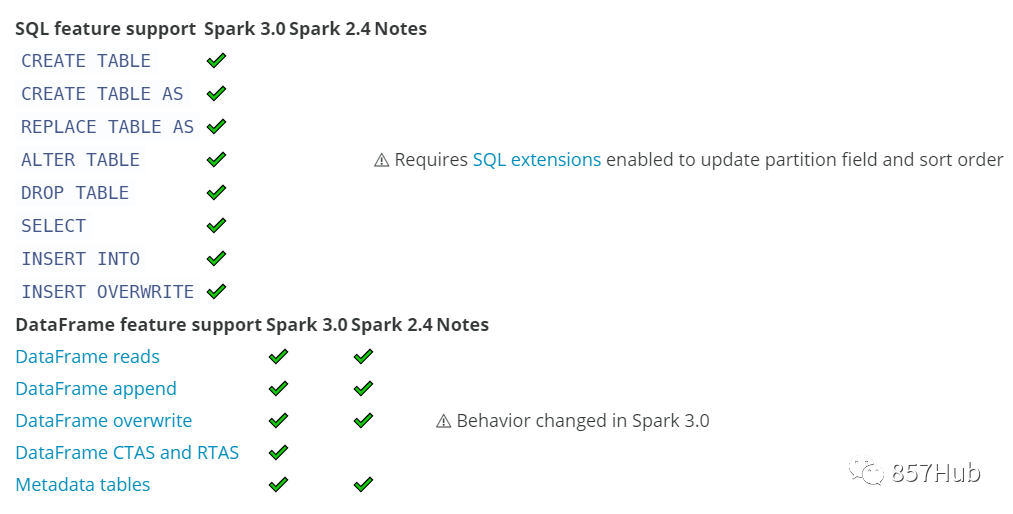1013x514 pixels.
Task: Open the DataFrame reads link
Action: tap(87, 357)
